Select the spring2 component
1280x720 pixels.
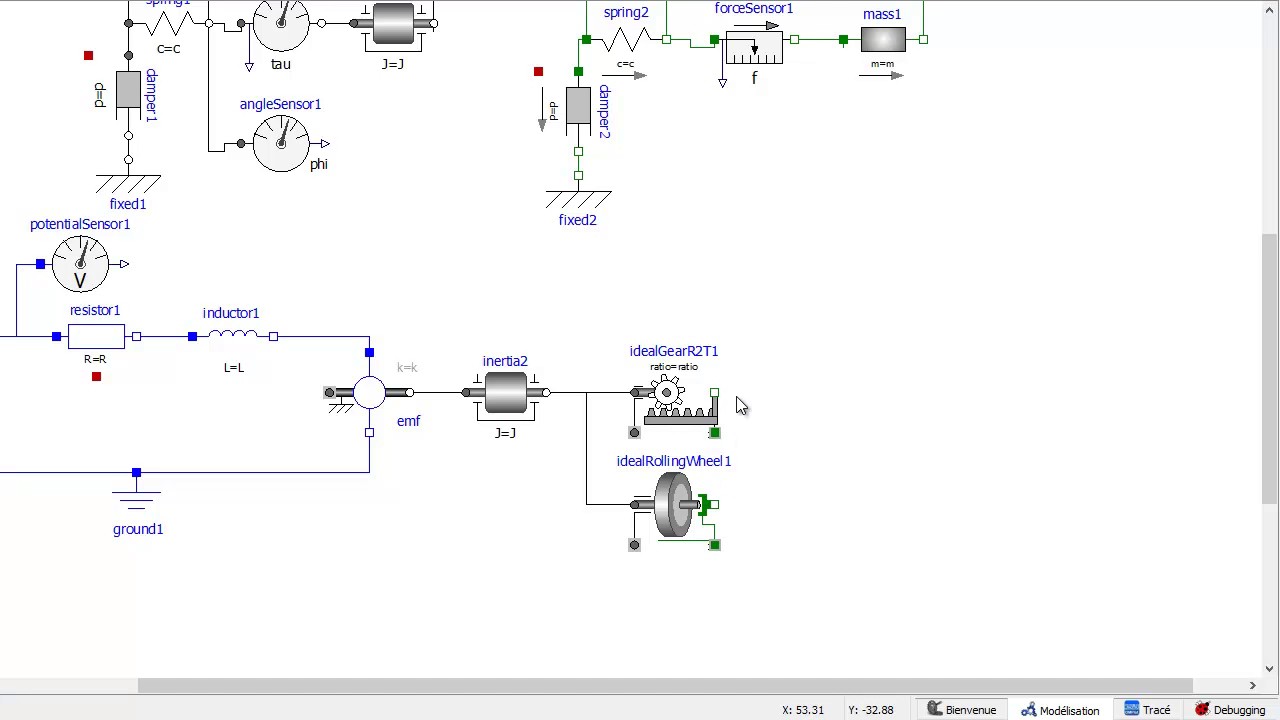pos(626,40)
